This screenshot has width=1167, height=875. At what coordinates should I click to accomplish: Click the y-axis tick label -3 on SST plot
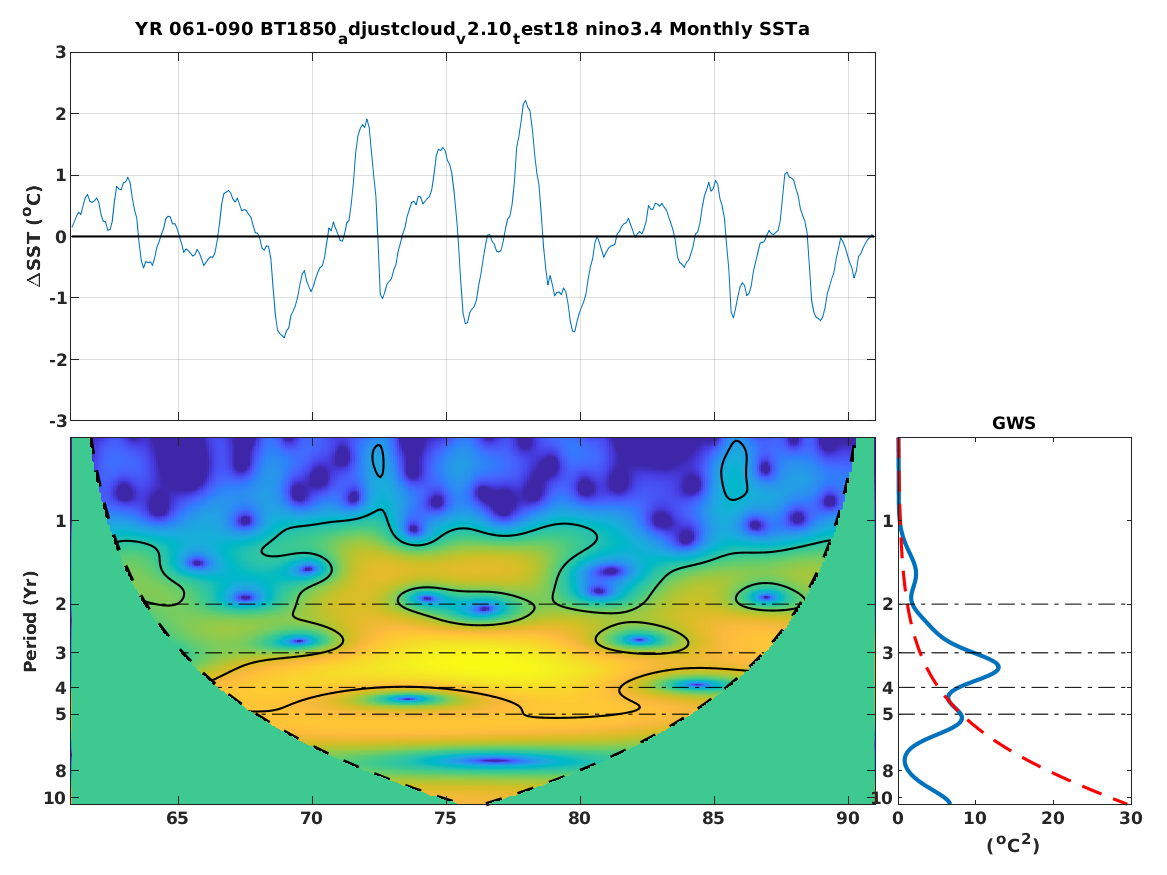[x=57, y=421]
